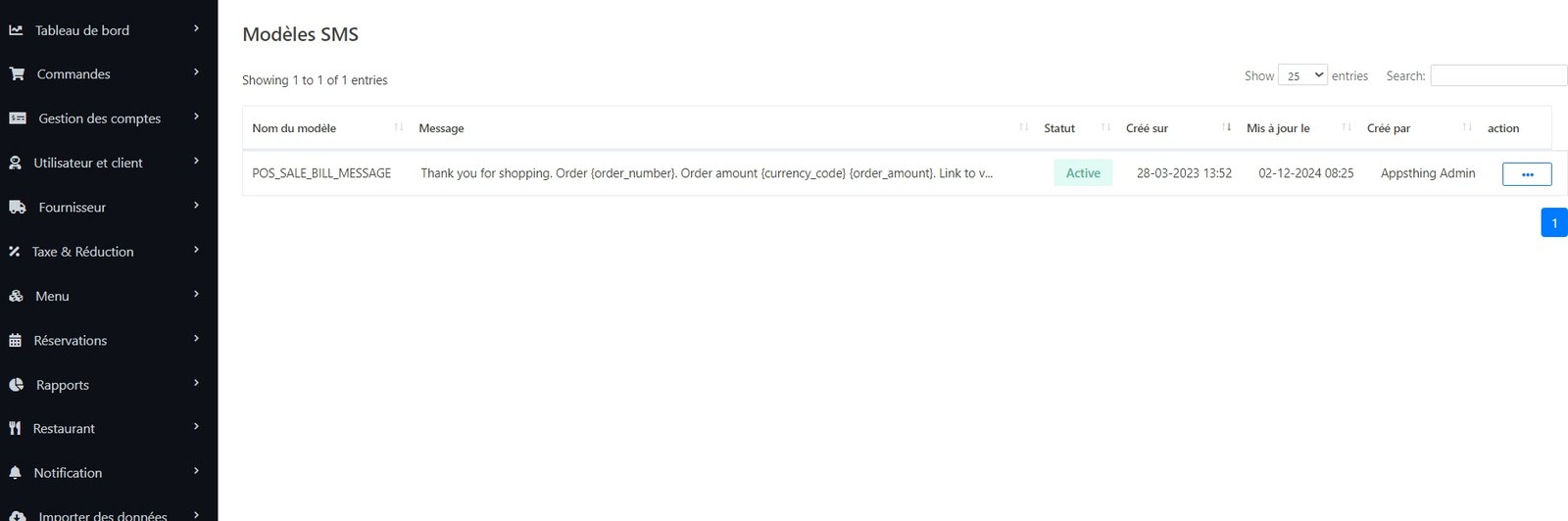Open the Importer des données menu item

[102, 515]
